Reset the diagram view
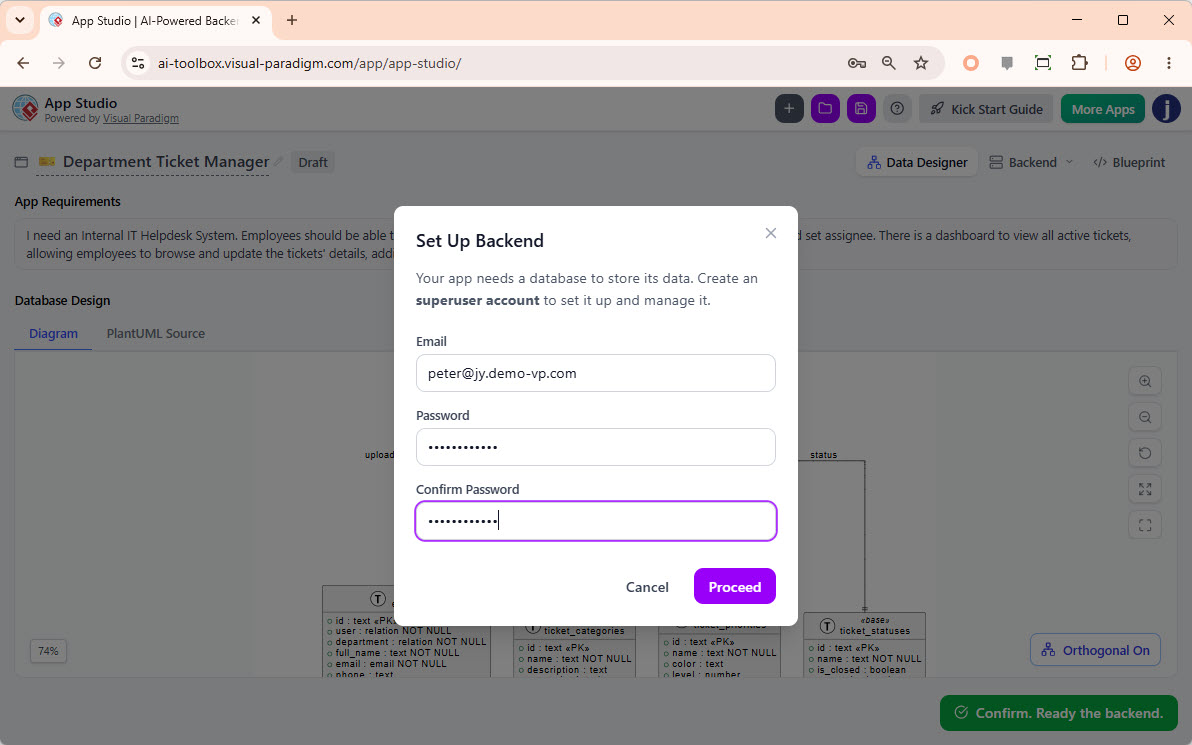Viewport: 1192px width, 745px height. coord(1144,453)
